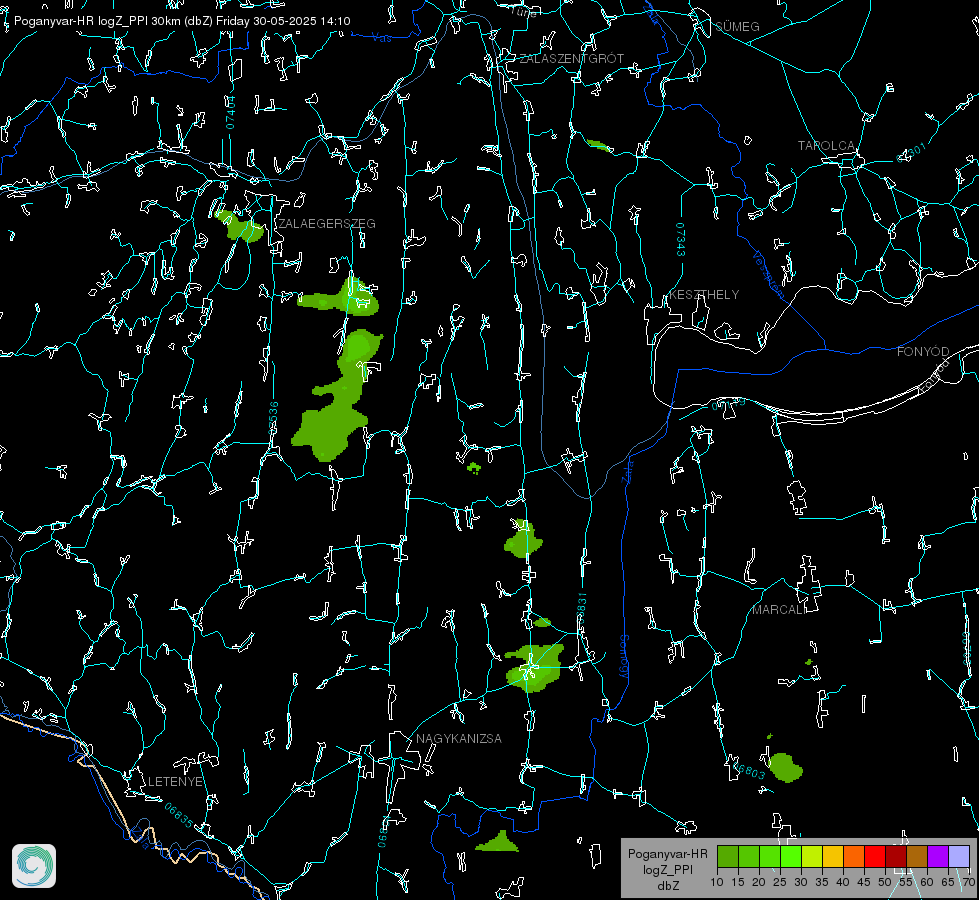
Task: Click the triangular radar echo at bottom center
Action: click(x=498, y=842)
